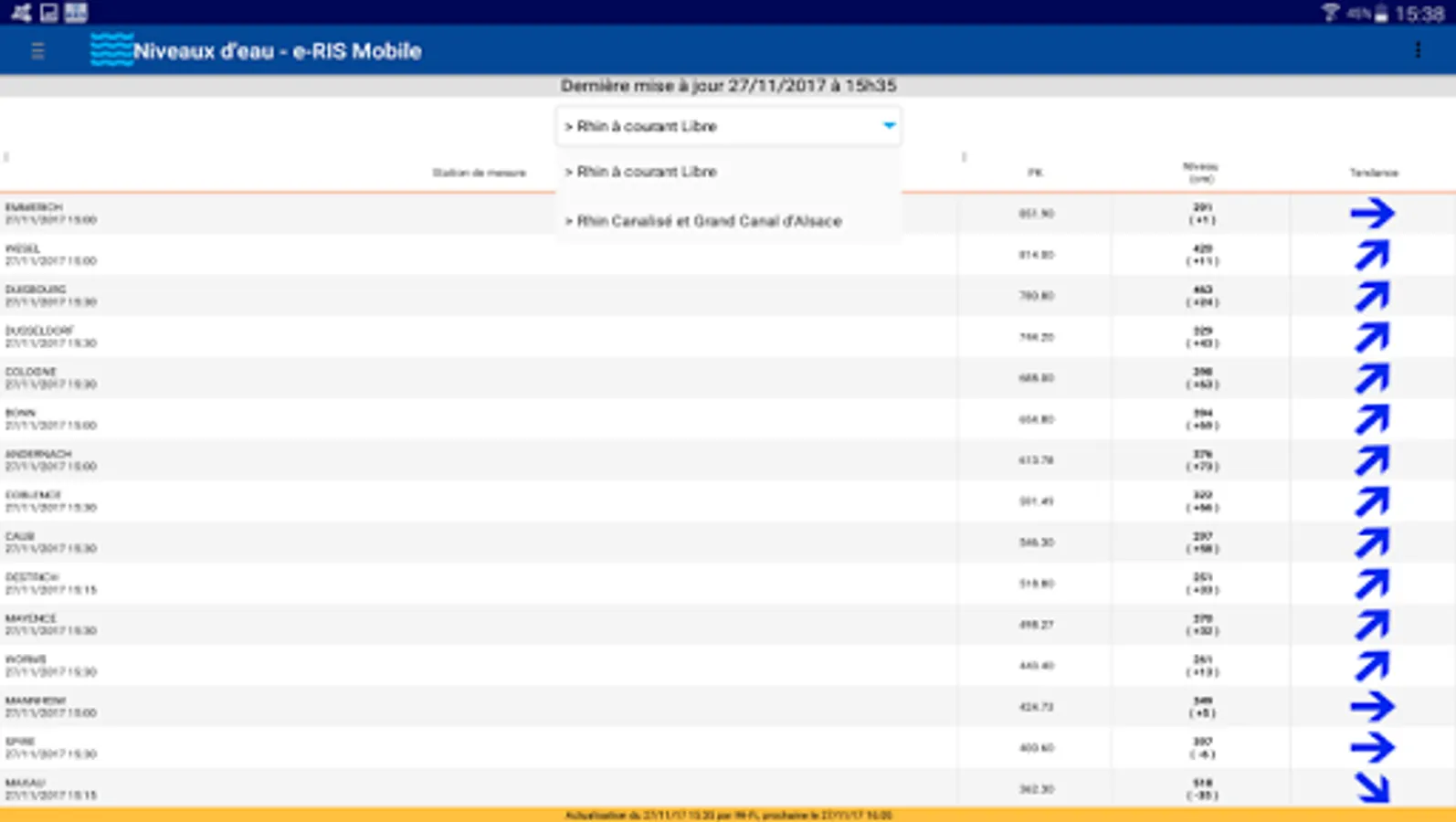Click the rising trend arrow for Bonn
Viewport: 1456px width, 822px height.
pos(1372,419)
